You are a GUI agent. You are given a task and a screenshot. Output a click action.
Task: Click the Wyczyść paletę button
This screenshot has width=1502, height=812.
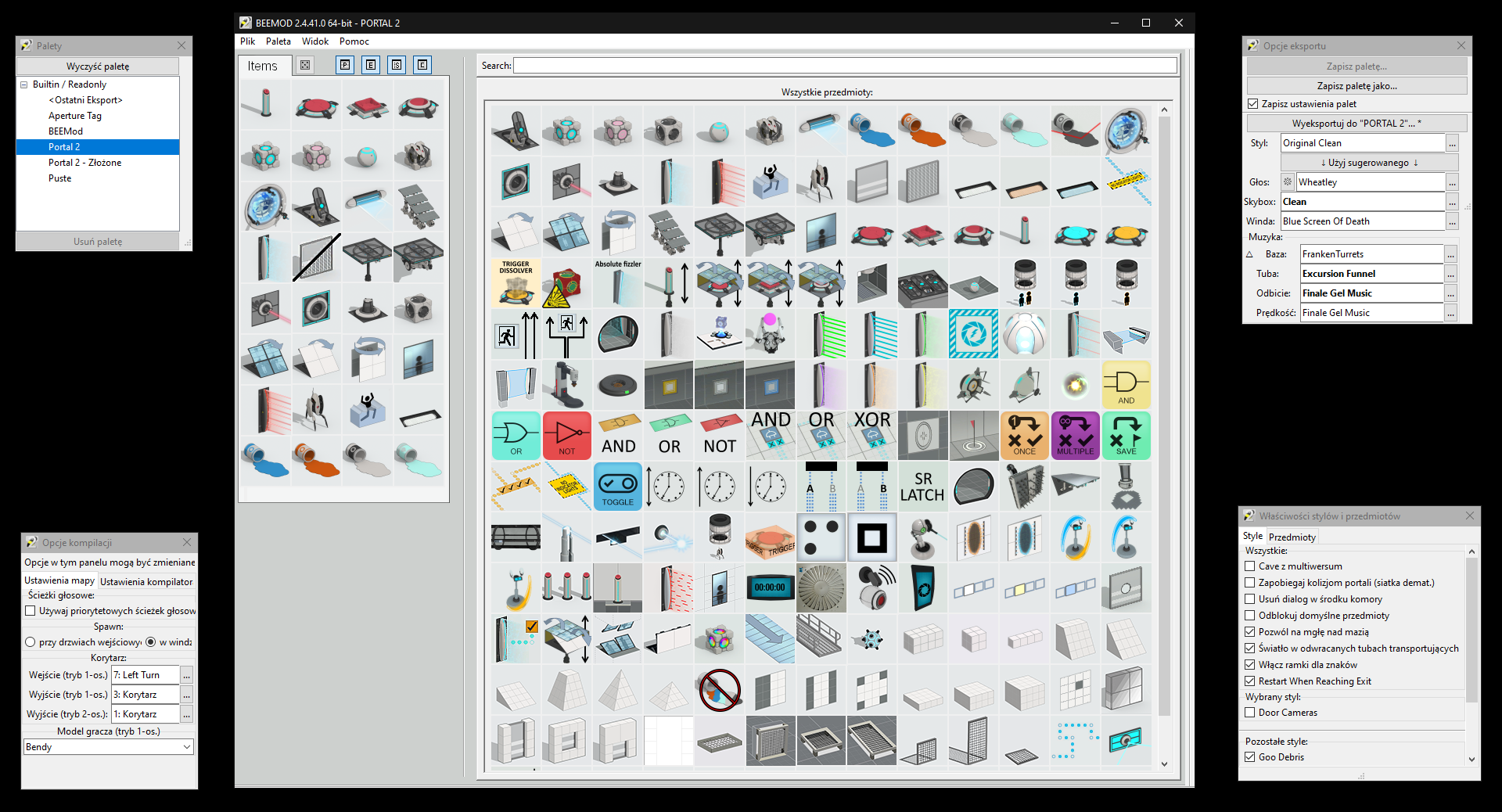click(98, 66)
